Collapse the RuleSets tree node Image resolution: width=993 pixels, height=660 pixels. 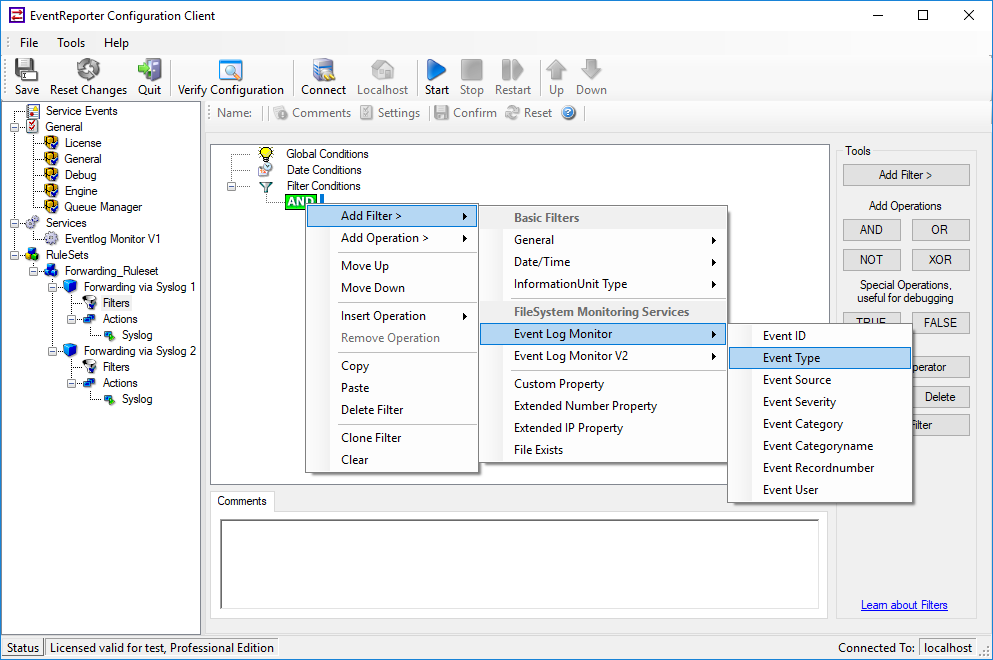tap(14, 255)
